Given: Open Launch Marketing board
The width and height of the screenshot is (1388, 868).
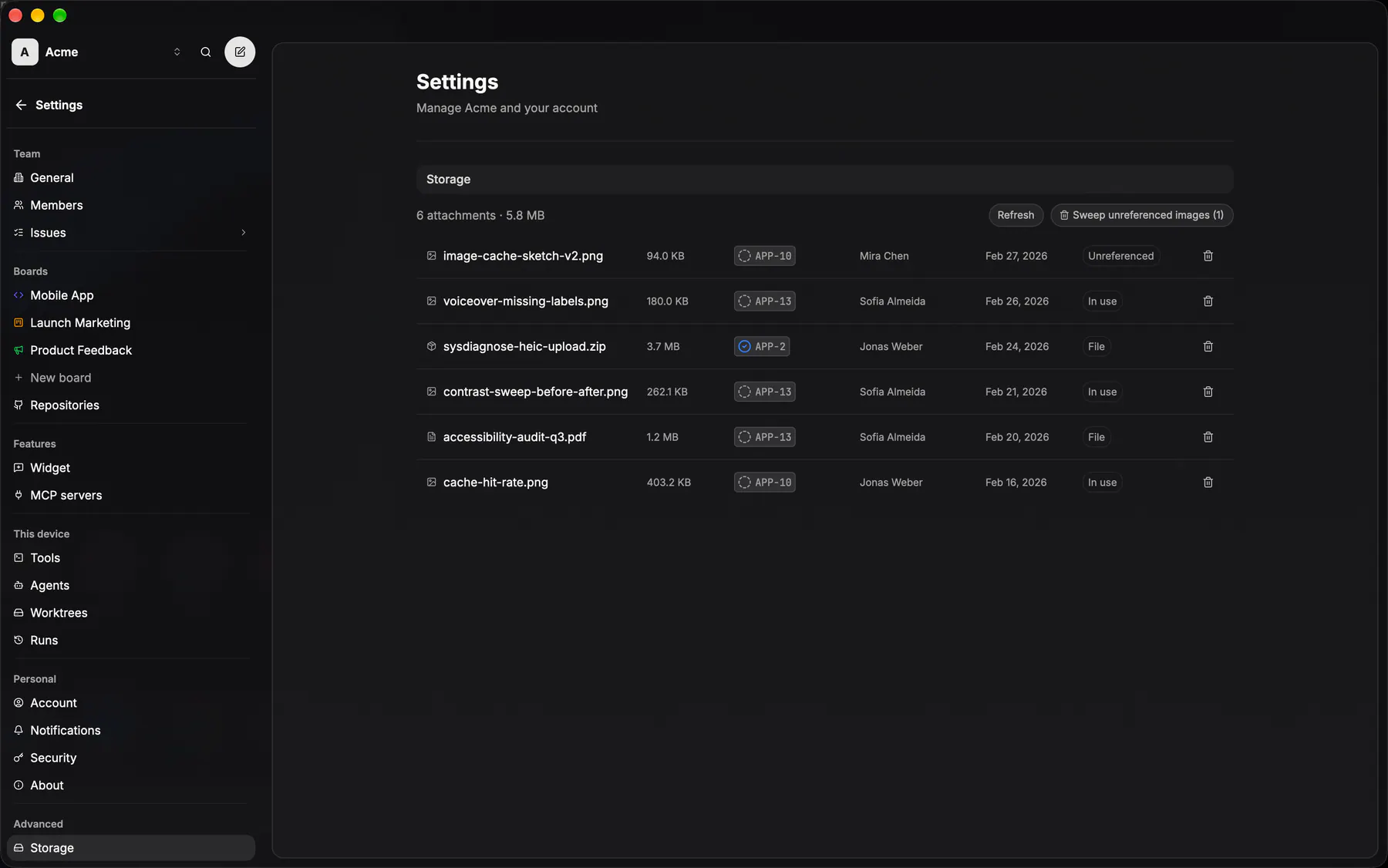Looking at the screenshot, I should (x=131, y=323).
